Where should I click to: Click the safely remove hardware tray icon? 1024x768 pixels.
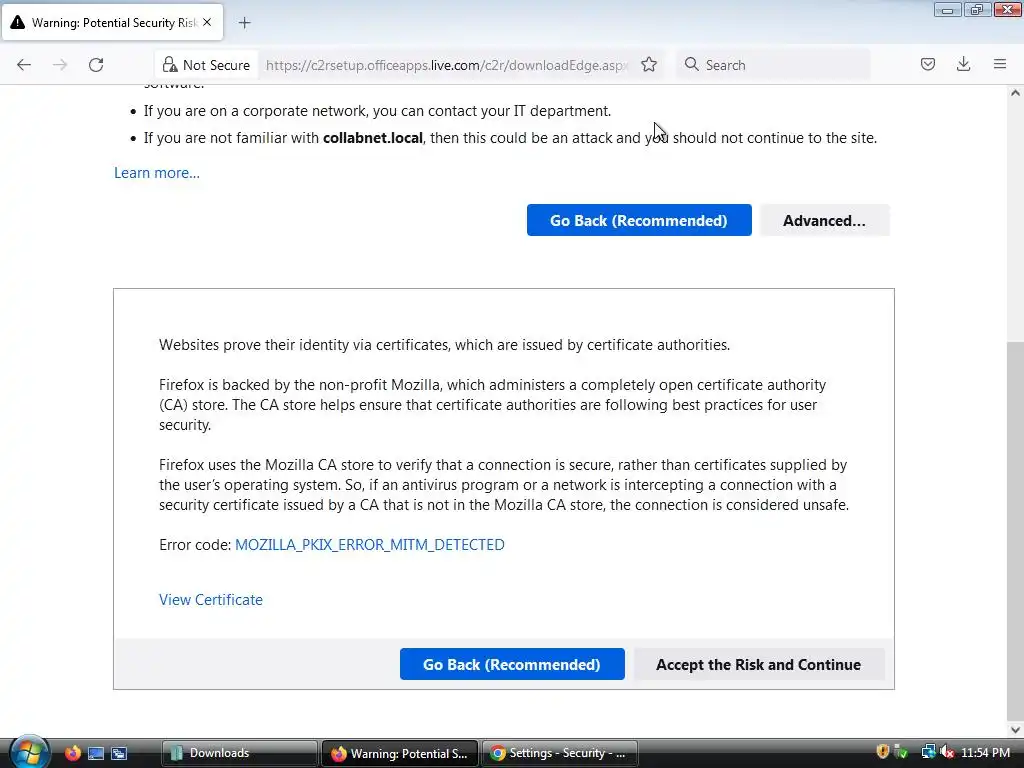pos(901,752)
